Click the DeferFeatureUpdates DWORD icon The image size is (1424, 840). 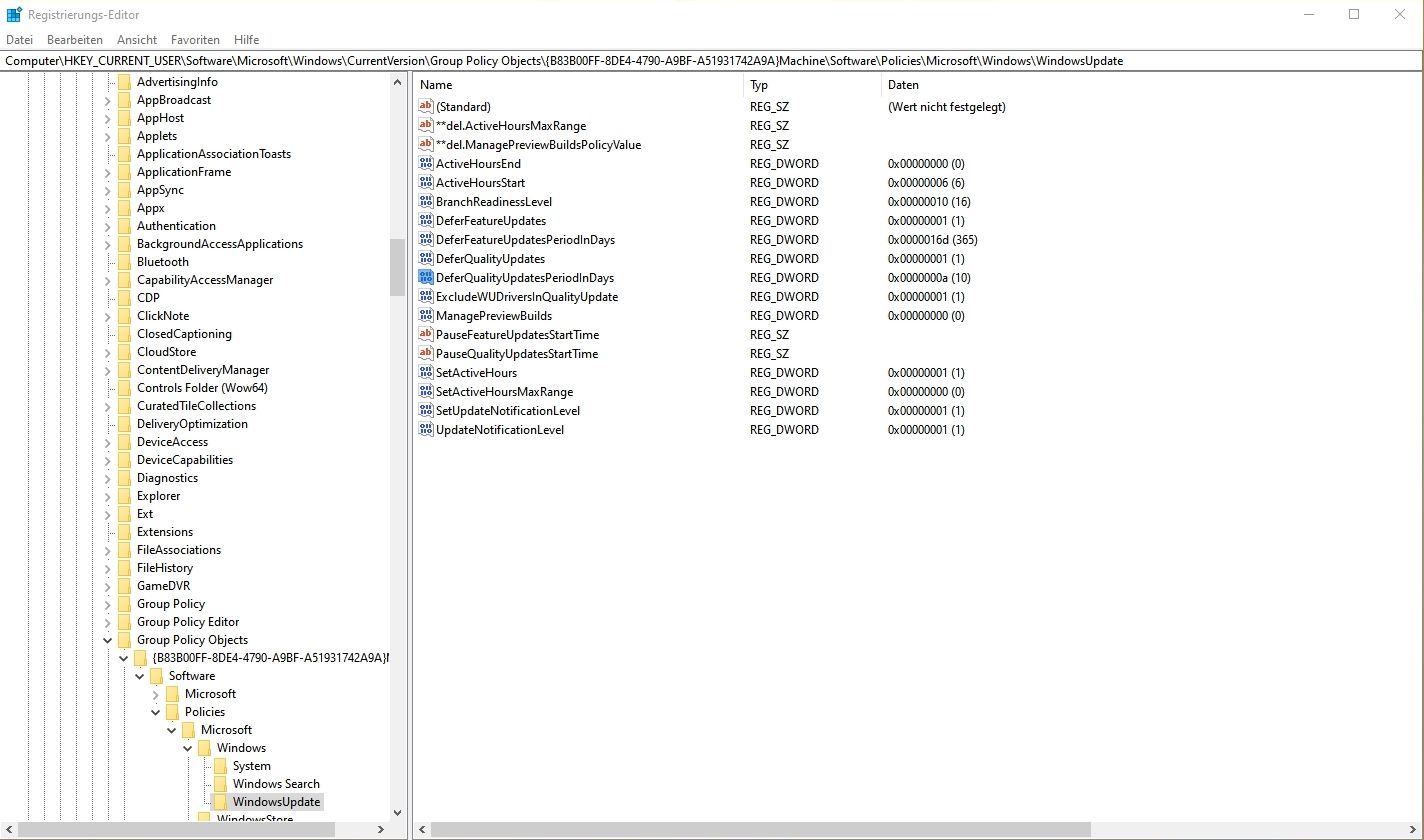pyautogui.click(x=426, y=220)
